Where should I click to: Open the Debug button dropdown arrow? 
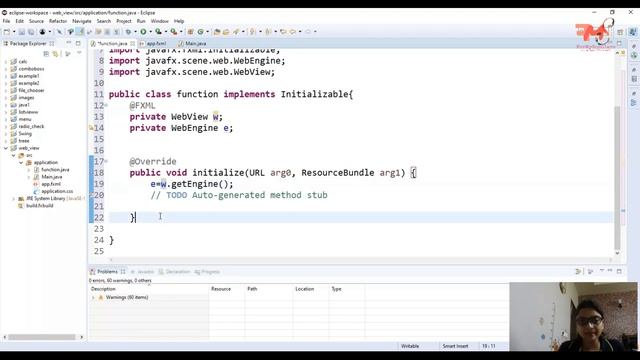tap(135, 32)
